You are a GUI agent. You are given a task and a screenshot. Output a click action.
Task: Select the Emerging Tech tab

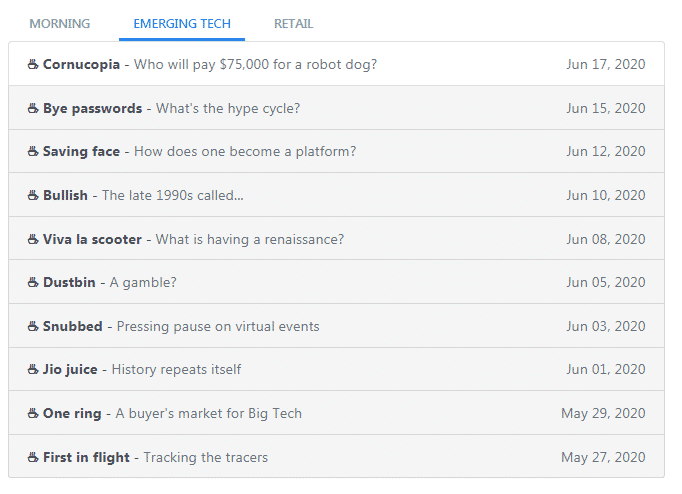[182, 23]
